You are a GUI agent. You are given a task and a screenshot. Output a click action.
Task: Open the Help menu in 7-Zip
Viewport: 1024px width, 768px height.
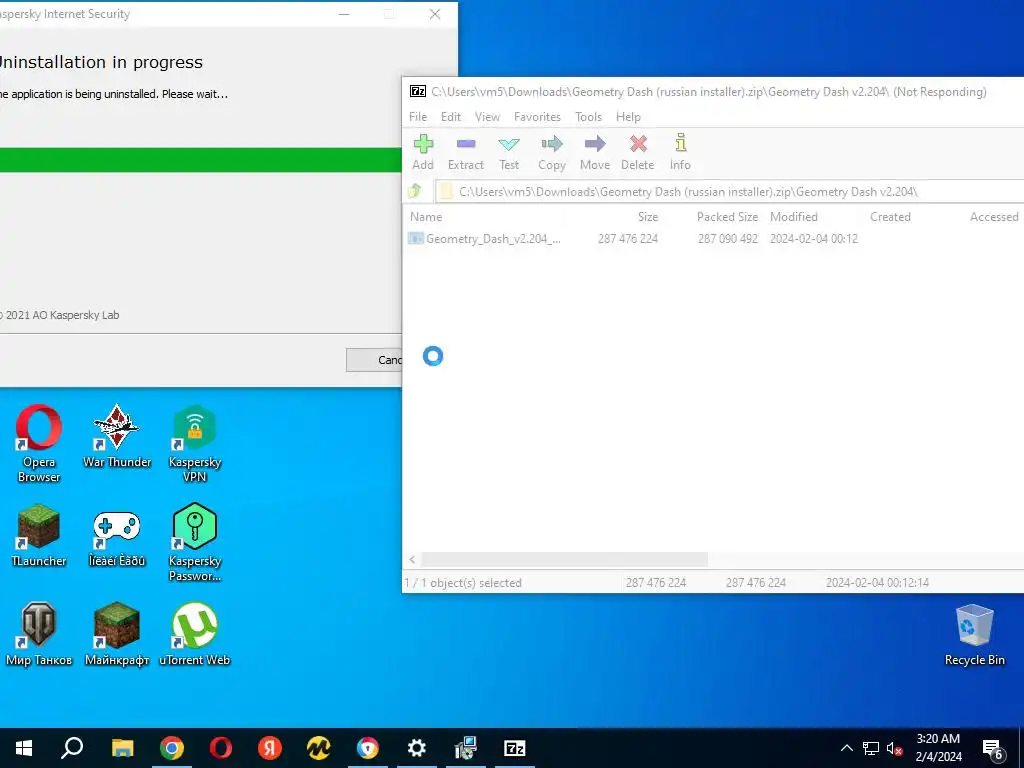[x=628, y=117]
